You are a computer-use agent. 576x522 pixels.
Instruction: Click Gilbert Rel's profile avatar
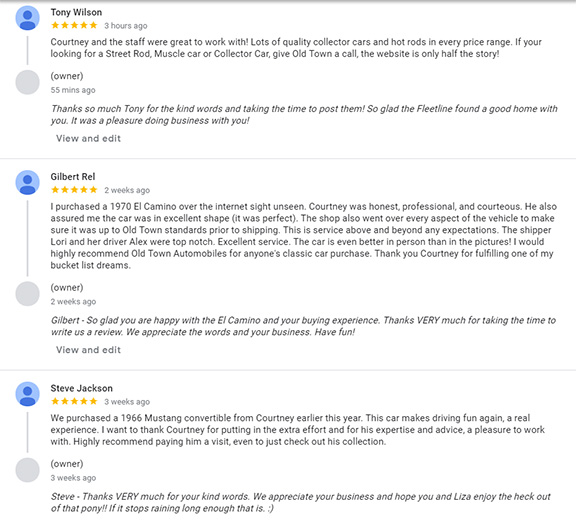(x=28, y=183)
